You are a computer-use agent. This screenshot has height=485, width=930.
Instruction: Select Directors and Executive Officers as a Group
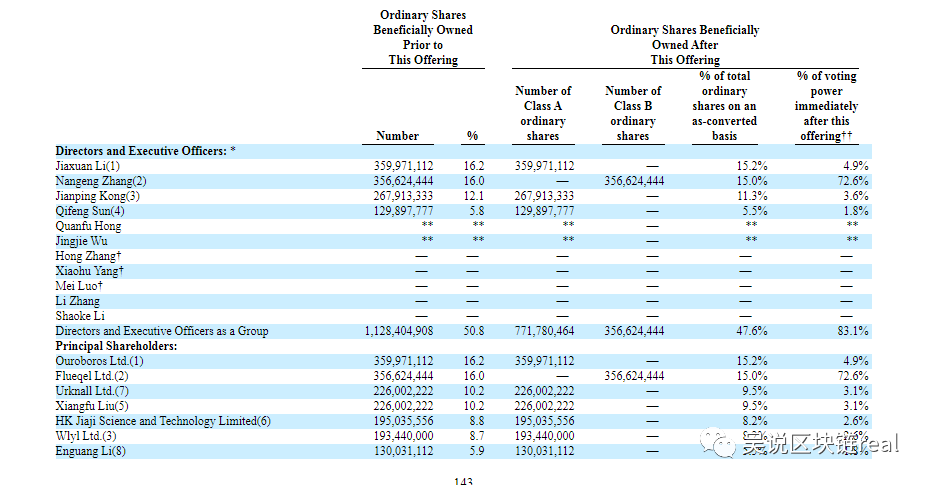point(162,331)
